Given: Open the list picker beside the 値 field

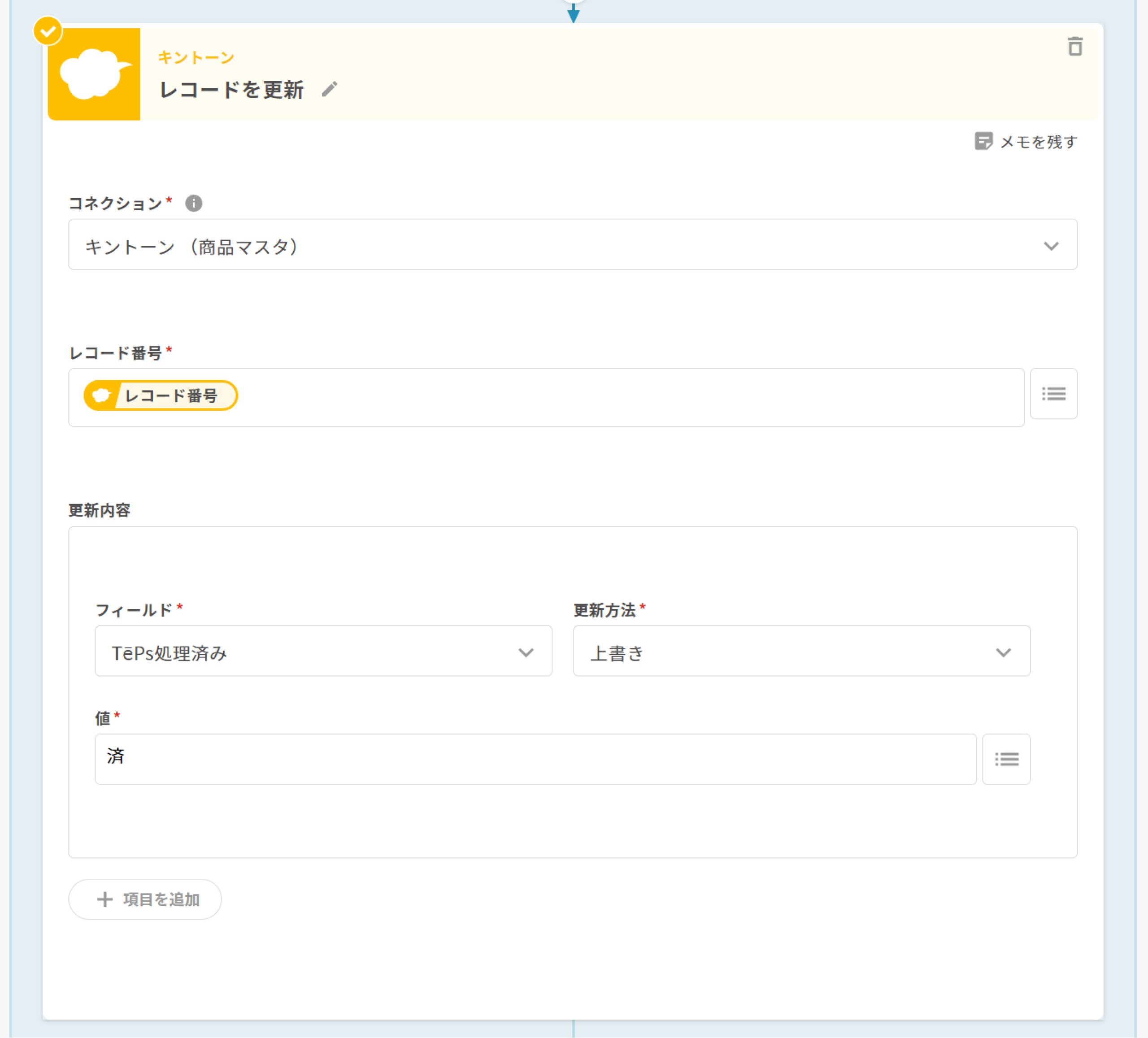Looking at the screenshot, I should 1006,759.
